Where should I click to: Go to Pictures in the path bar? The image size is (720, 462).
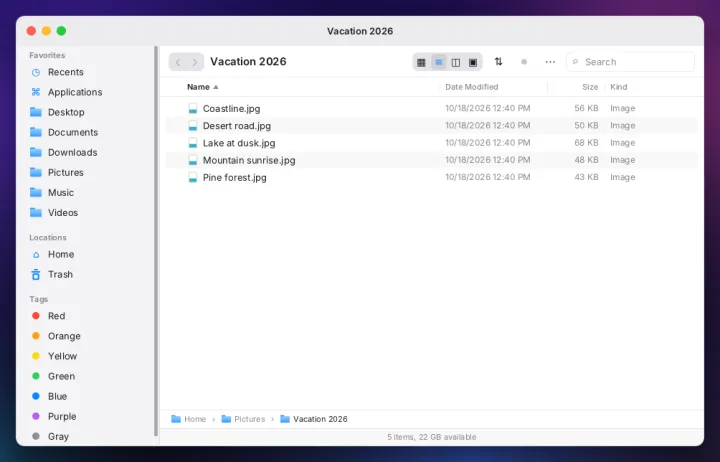[243, 419]
